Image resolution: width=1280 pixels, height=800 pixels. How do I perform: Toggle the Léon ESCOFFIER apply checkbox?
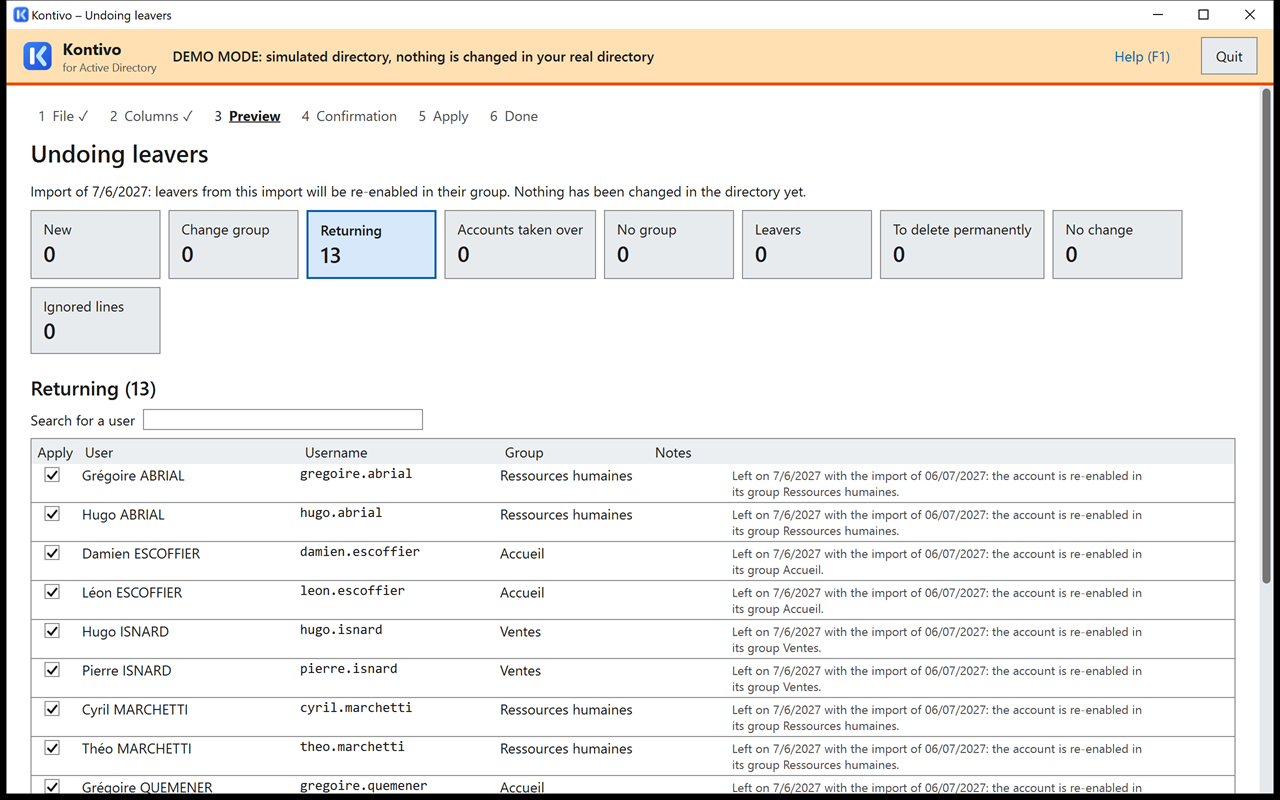(52, 592)
